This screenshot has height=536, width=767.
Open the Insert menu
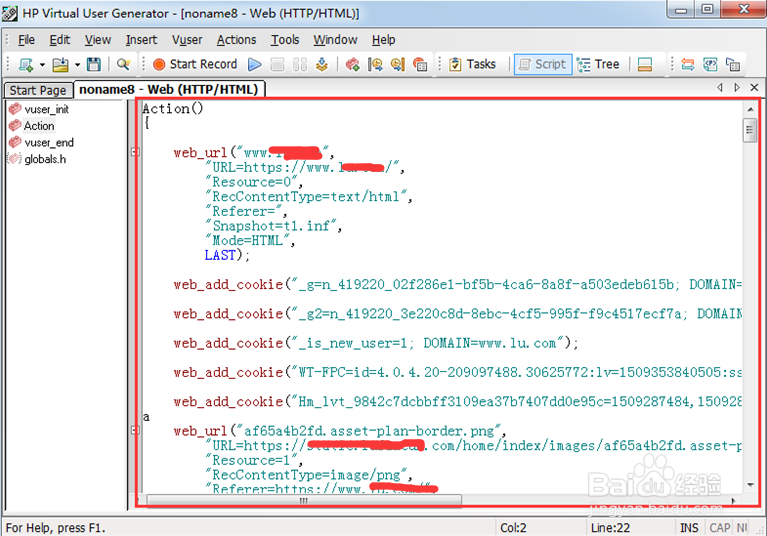[x=141, y=40]
